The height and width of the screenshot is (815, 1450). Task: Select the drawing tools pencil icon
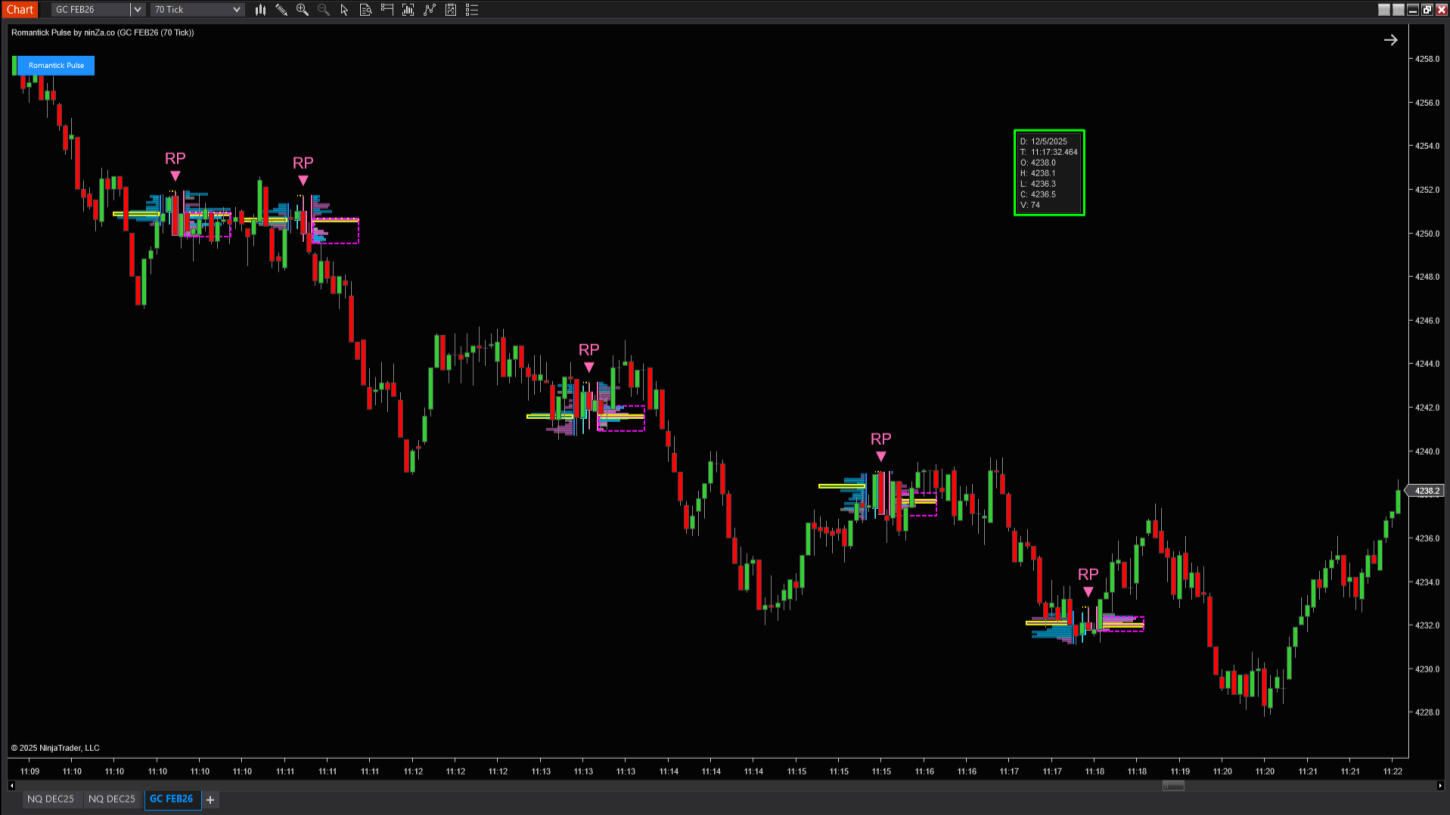pos(281,10)
